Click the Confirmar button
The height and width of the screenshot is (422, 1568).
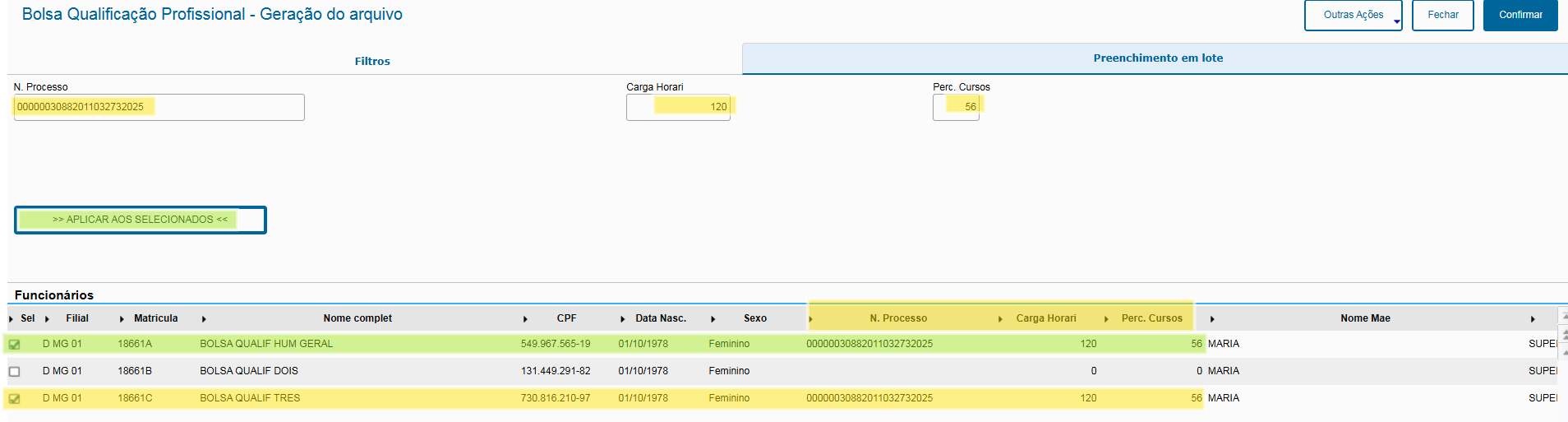pyautogui.click(x=1520, y=15)
